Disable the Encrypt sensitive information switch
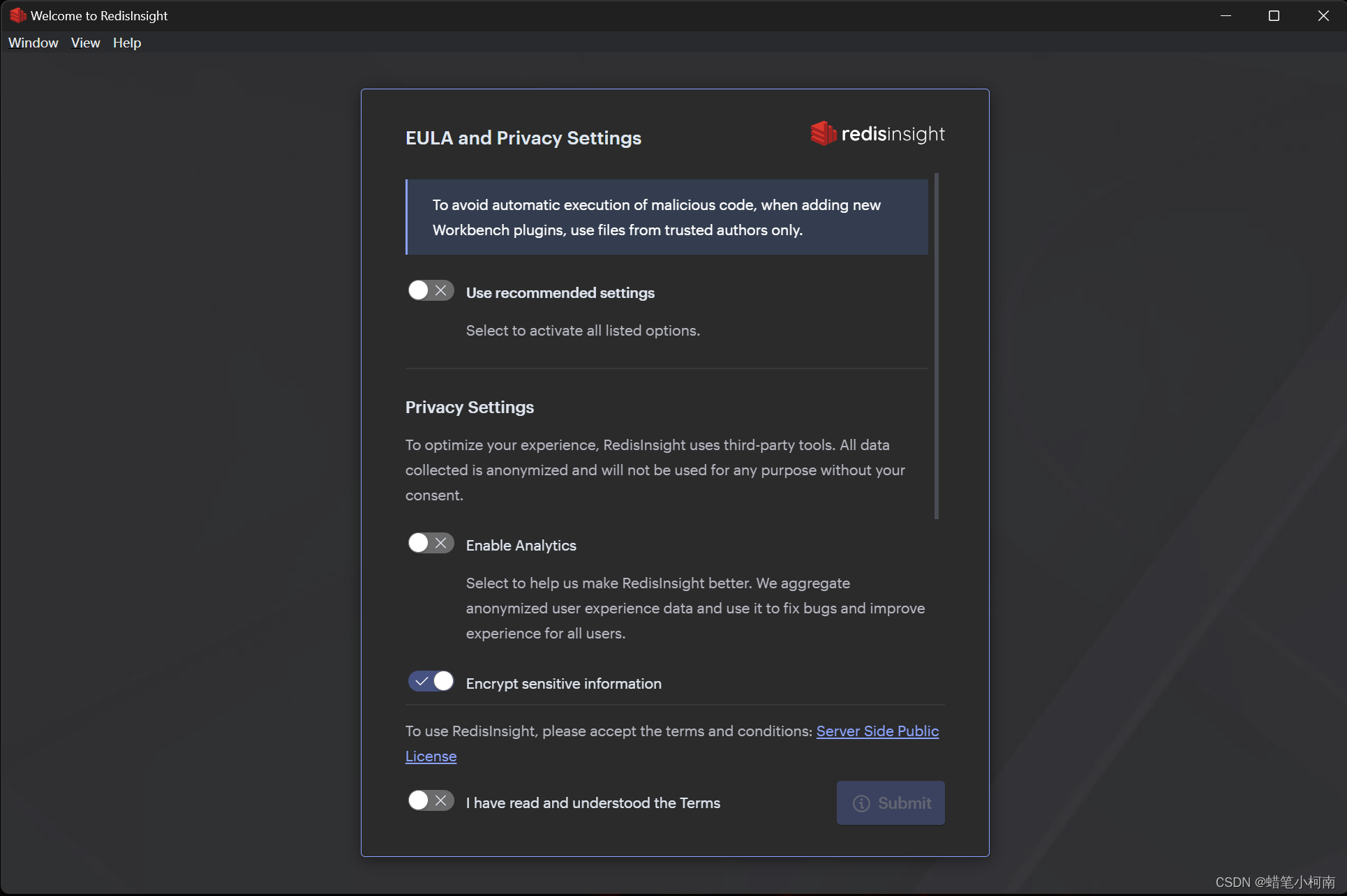This screenshot has height=896, width=1347. tap(431, 681)
